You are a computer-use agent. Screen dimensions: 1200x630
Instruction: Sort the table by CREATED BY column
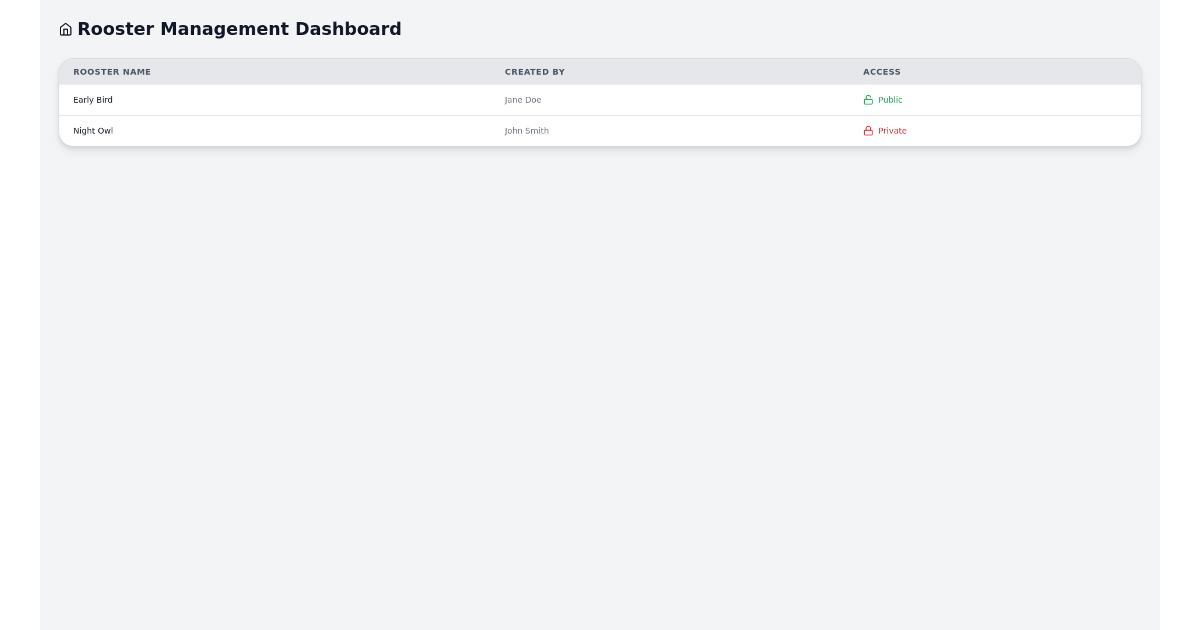pyautogui.click(x=534, y=71)
